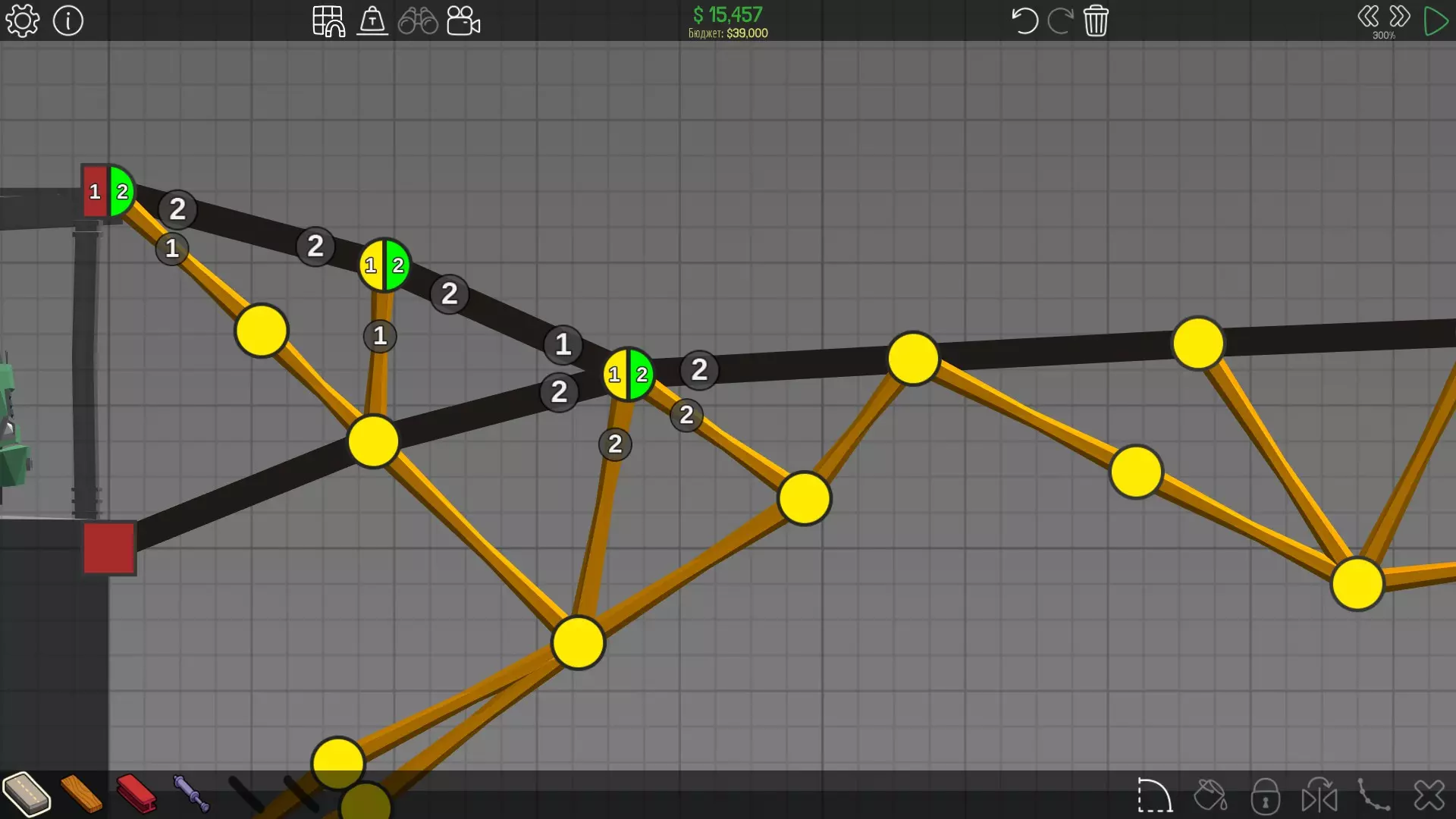Delete bridge with trash can
This screenshot has width=1456, height=819.
click(1096, 20)
